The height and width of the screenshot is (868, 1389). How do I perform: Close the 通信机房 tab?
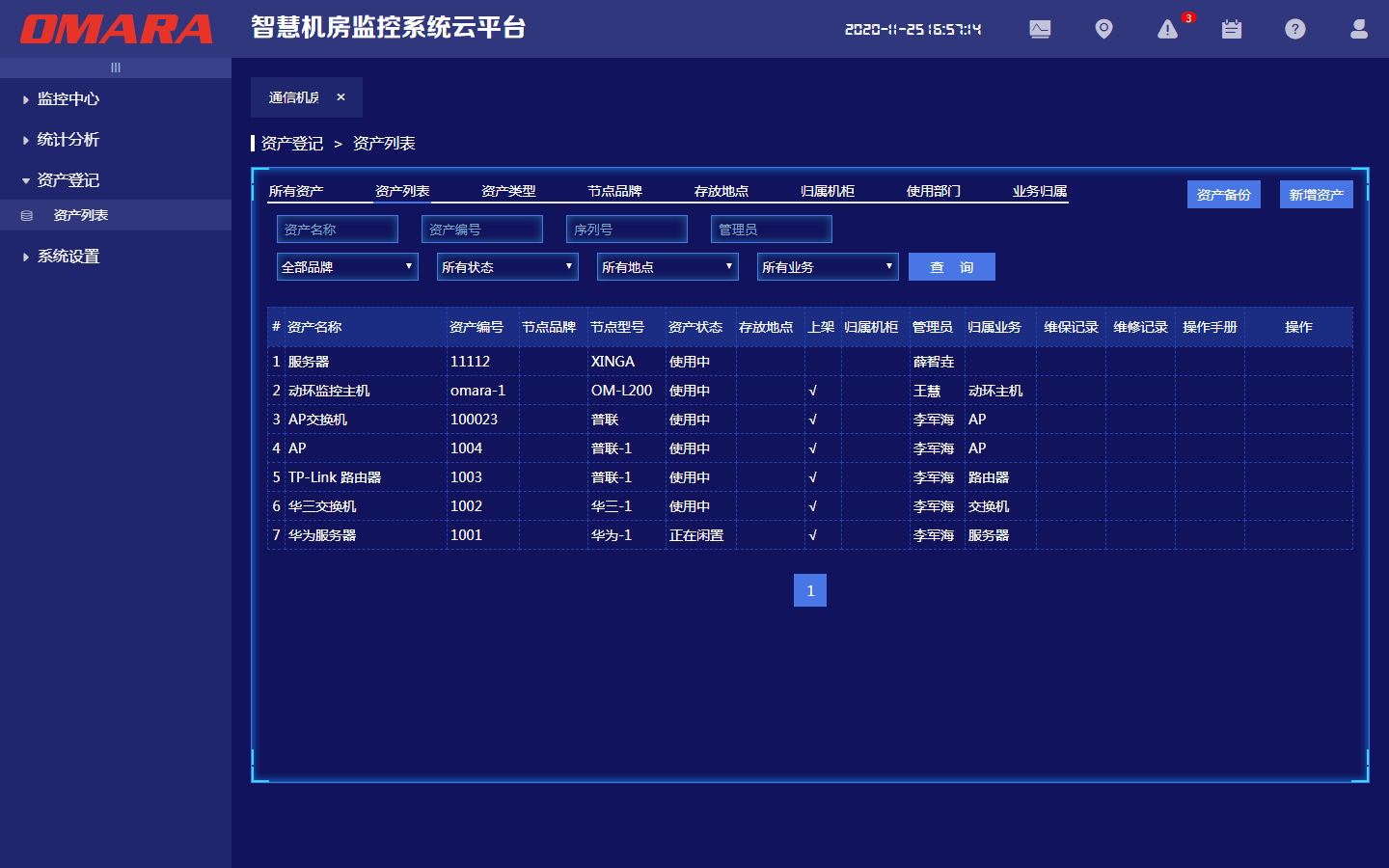coord(340,97)
